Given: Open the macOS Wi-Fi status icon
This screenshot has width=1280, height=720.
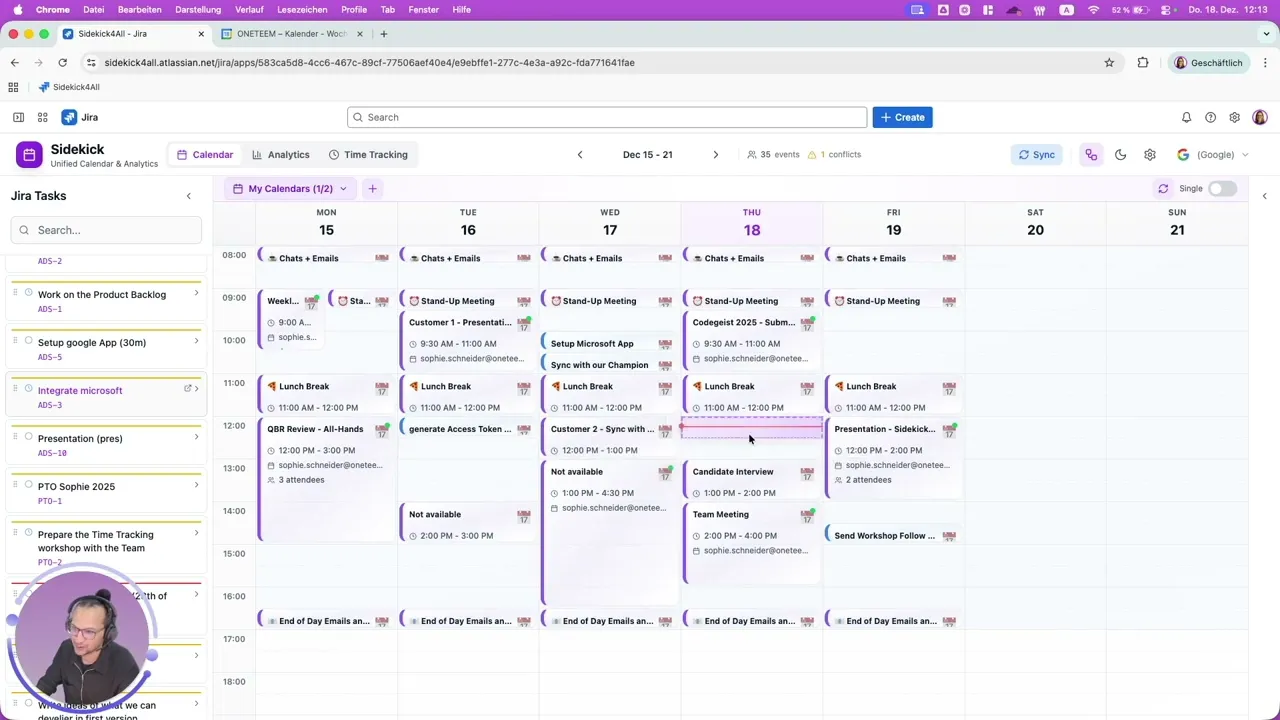Looking at the screenshot, I should pyautogui.click(x=1093, y=9).
